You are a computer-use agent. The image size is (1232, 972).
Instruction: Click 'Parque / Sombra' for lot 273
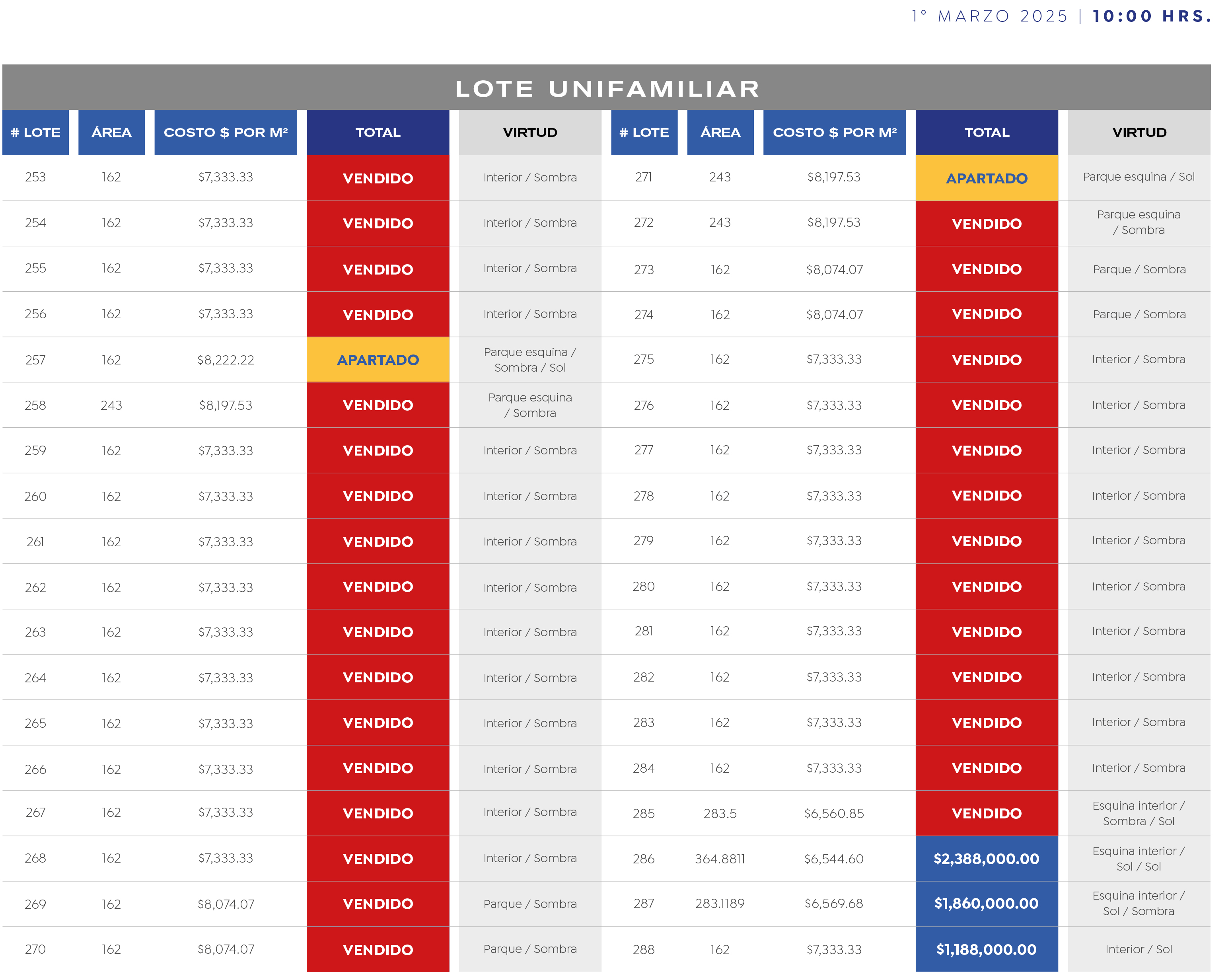tap(1139, 269)
